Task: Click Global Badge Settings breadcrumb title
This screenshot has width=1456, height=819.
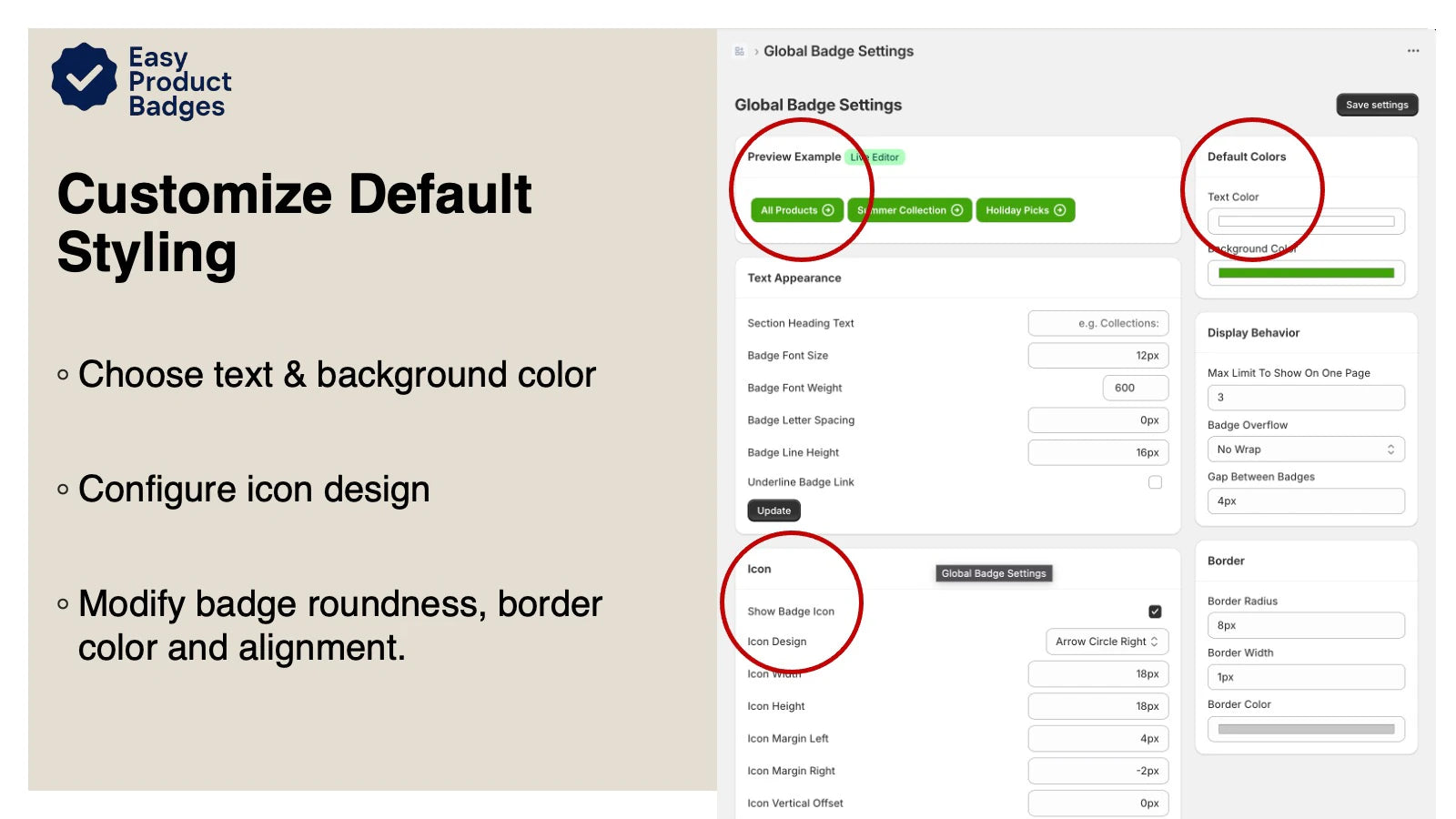Action: click(x=838, y=52)
